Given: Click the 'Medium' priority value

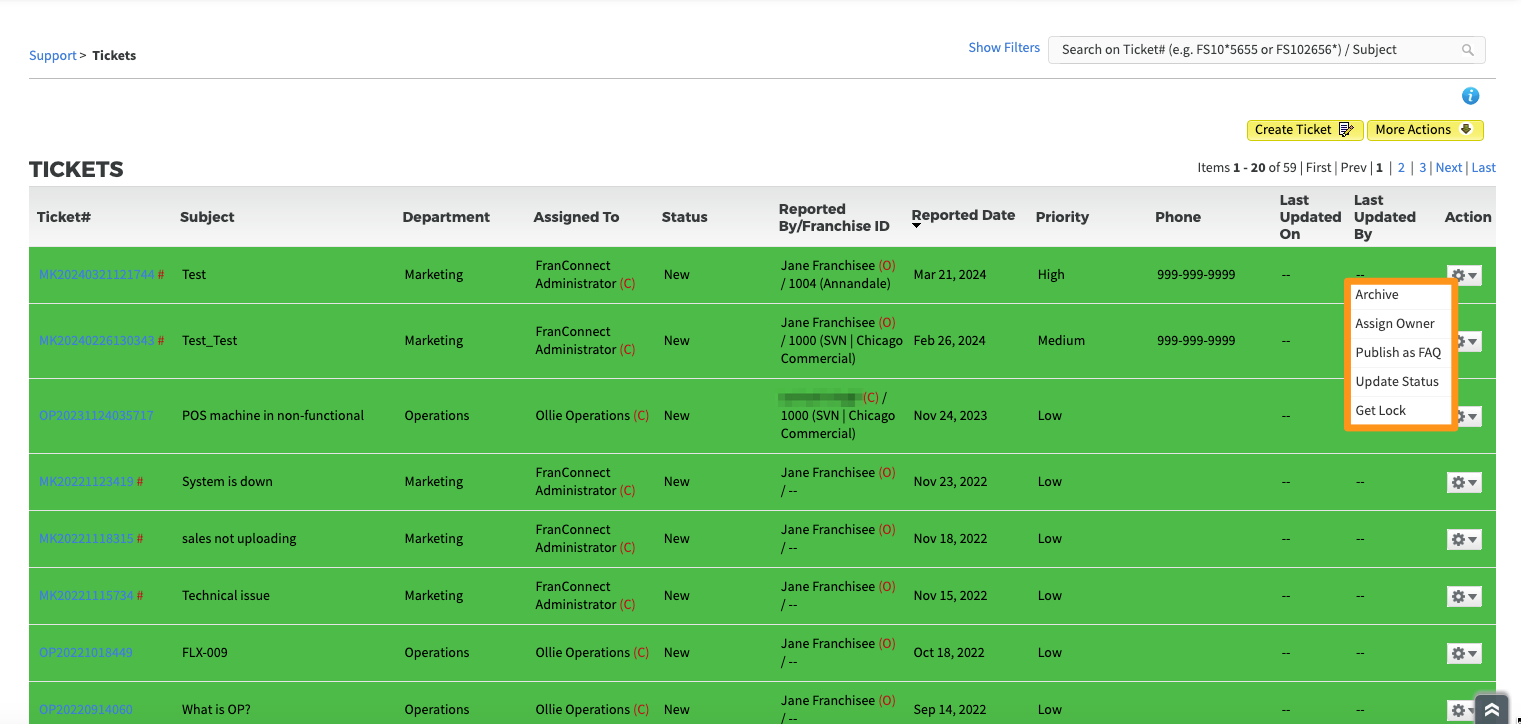Looking at the screenshot, I should click(1061, 341).
